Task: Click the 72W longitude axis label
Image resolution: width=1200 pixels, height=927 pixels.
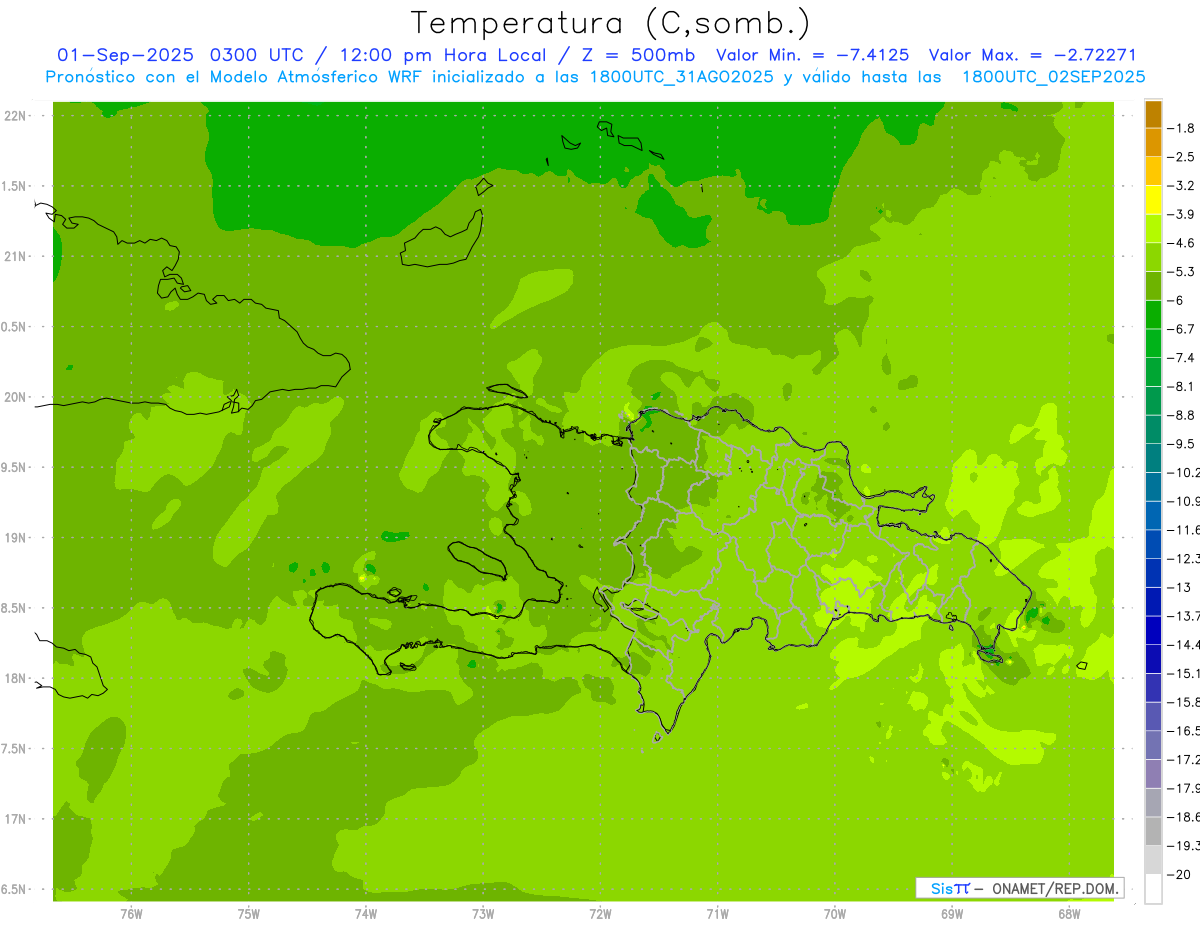Action: pos(600,914)
